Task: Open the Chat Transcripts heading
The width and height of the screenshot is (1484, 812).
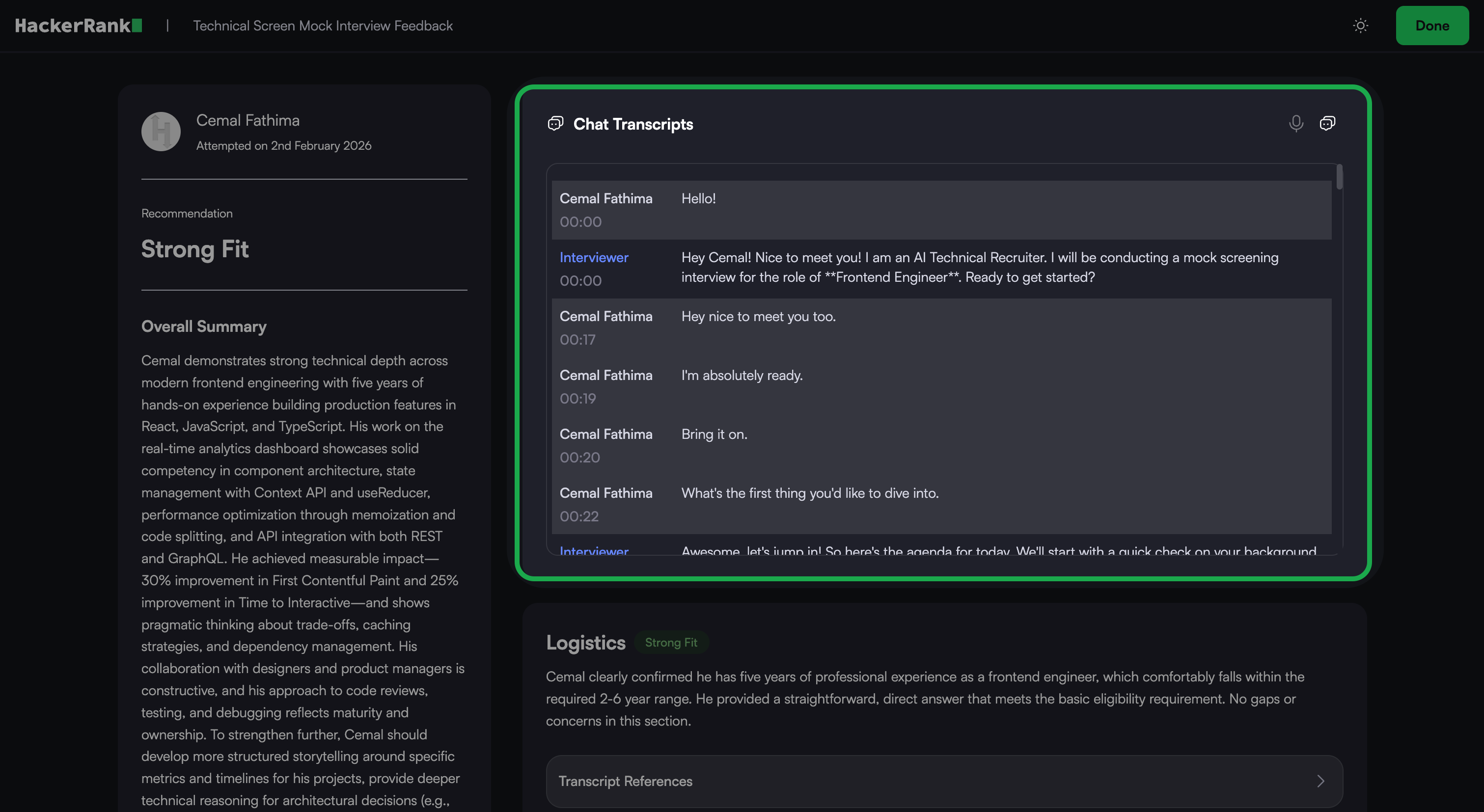Action: pyautogui.click(x=633, y=124)
